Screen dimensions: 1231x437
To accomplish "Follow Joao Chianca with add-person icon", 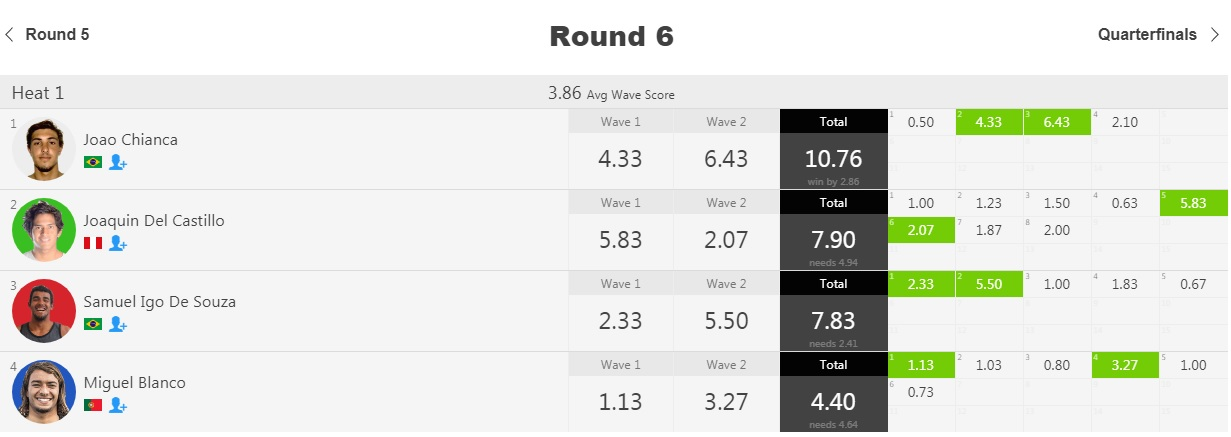I will [x=117, y=162].
